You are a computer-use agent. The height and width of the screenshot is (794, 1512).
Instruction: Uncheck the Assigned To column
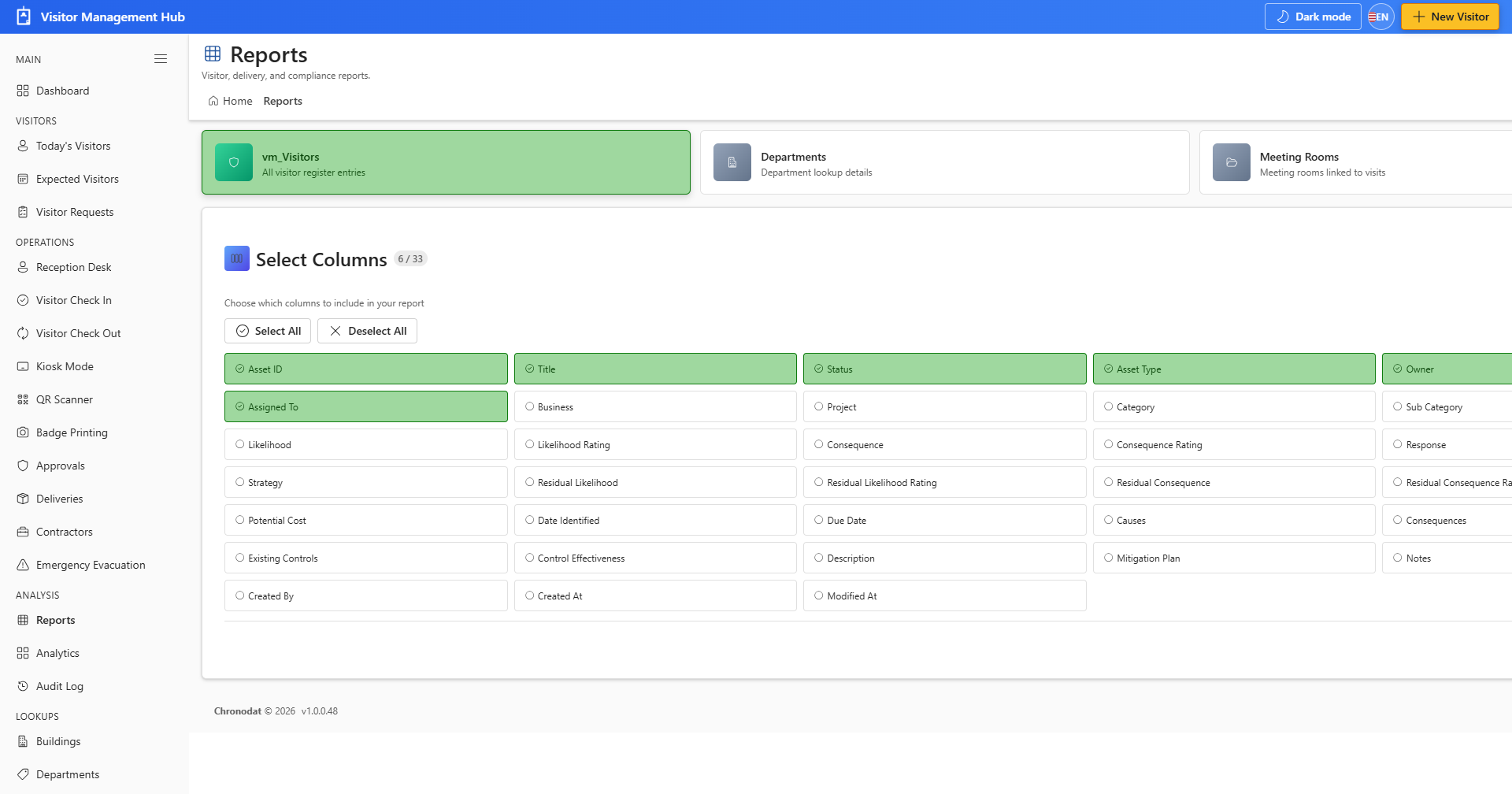pyautogui.click(x=366, y=406)
